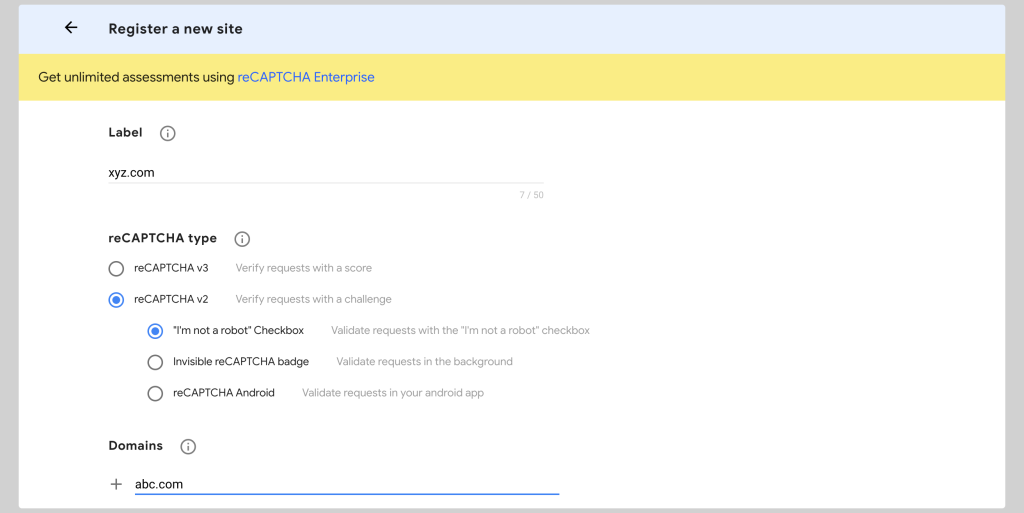
Task: Select the reCAPTCHA v2 radio button
Action: pos(116,300)
